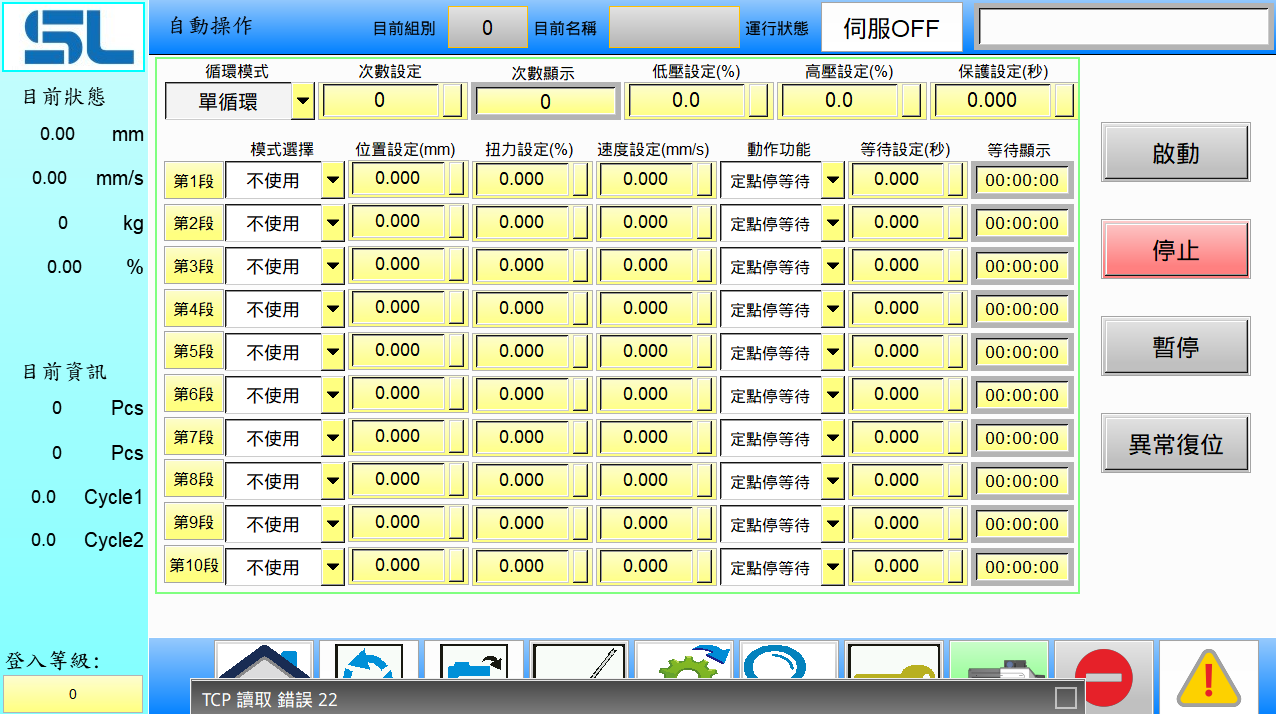Open the yellow warning alarm icon
Image resolution: width=1276 pixels, height=714 pixels.
point(1209,676)
